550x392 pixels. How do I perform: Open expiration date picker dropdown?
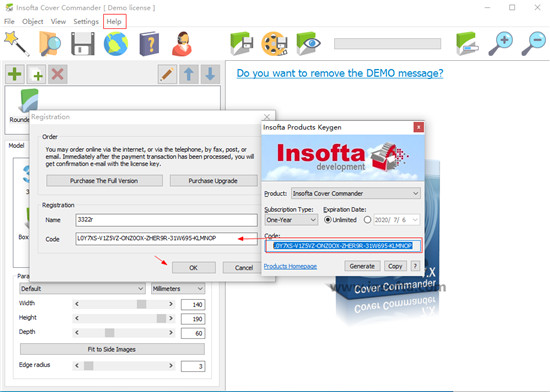[x=415, y=220]
